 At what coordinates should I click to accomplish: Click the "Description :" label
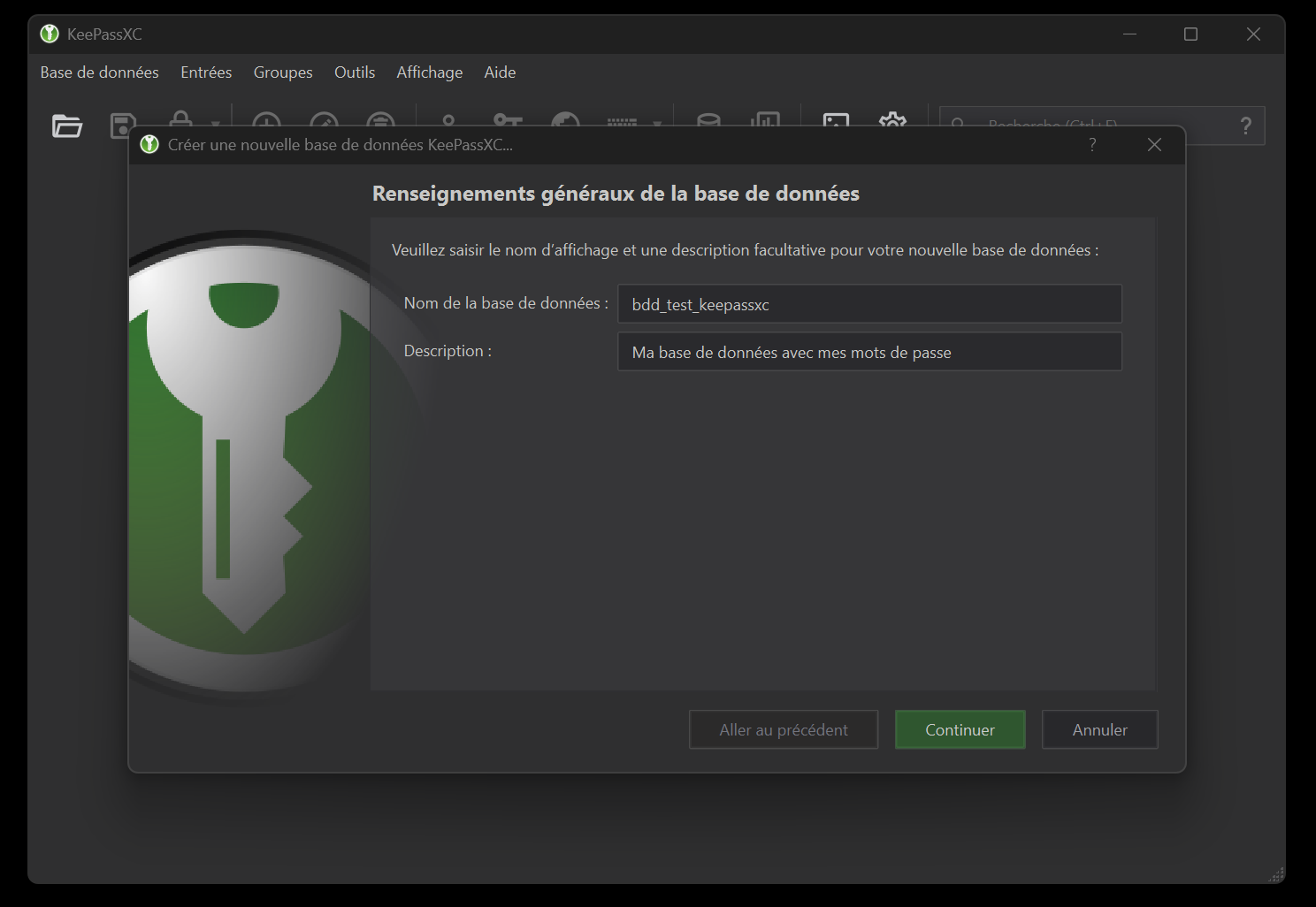click(448, 351)
